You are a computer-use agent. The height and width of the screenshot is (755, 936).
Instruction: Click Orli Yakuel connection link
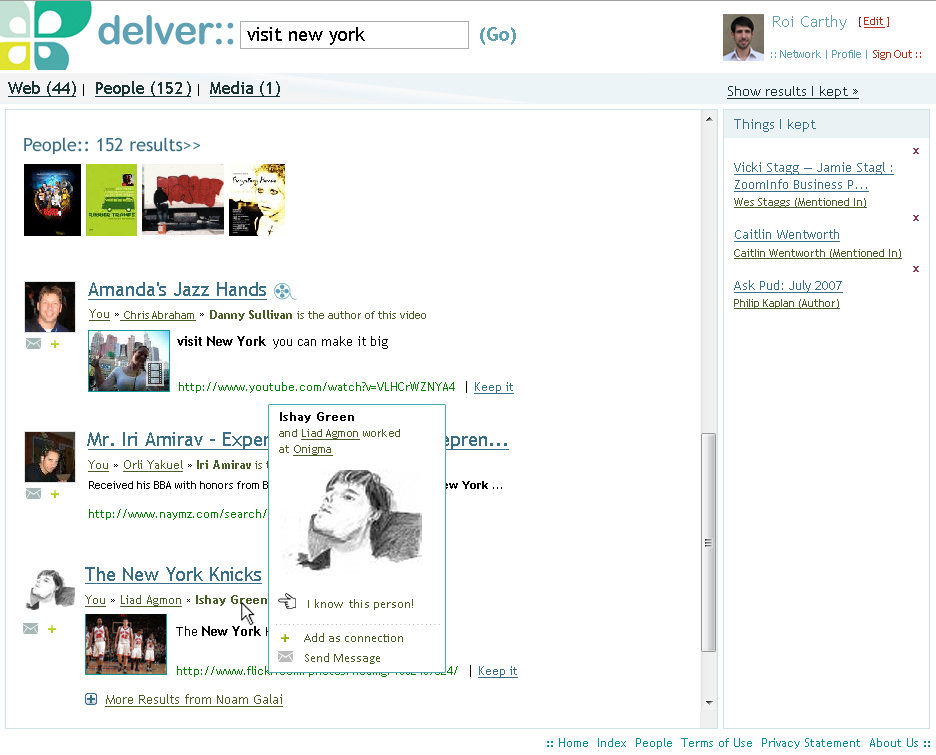(x=153, y=465)
